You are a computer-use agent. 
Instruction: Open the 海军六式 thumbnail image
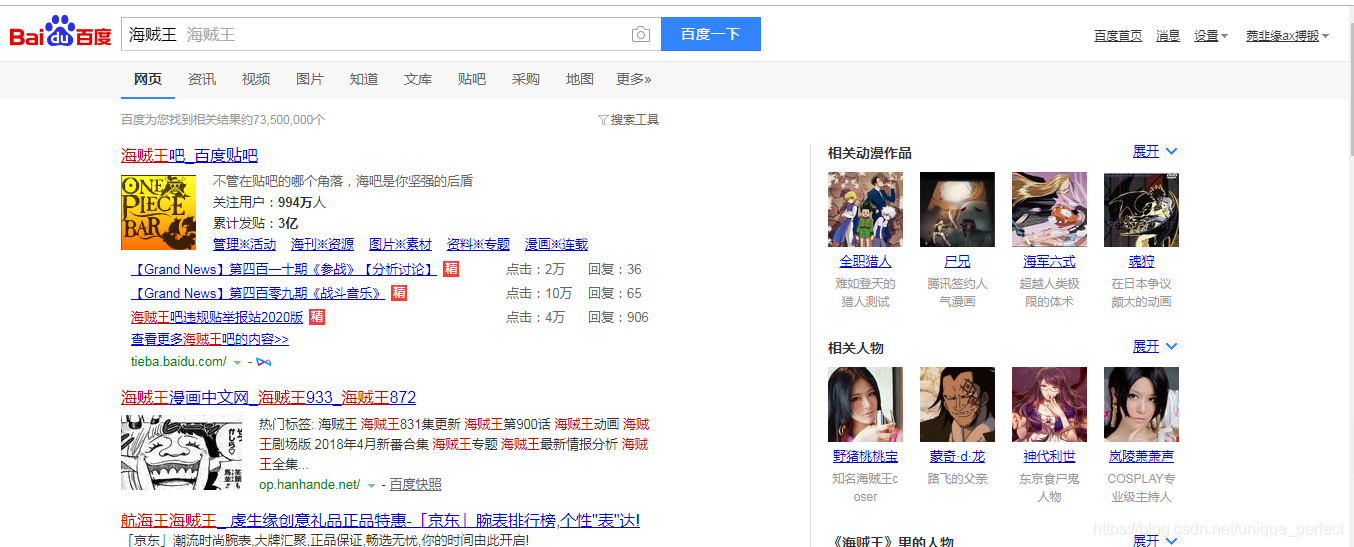coord(1049,209)
